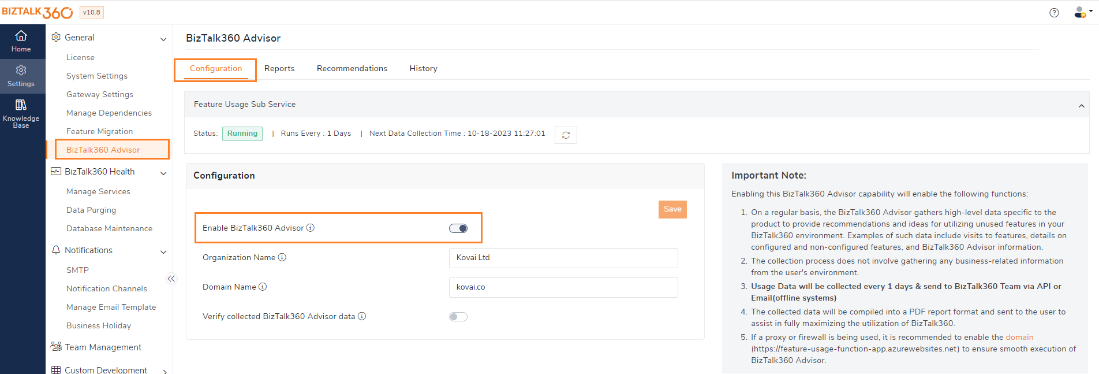Image resolution: width=1099 pixels, height=374 pixels.
Task: Open the Home section in sidebar
Action: click(21, 42)
